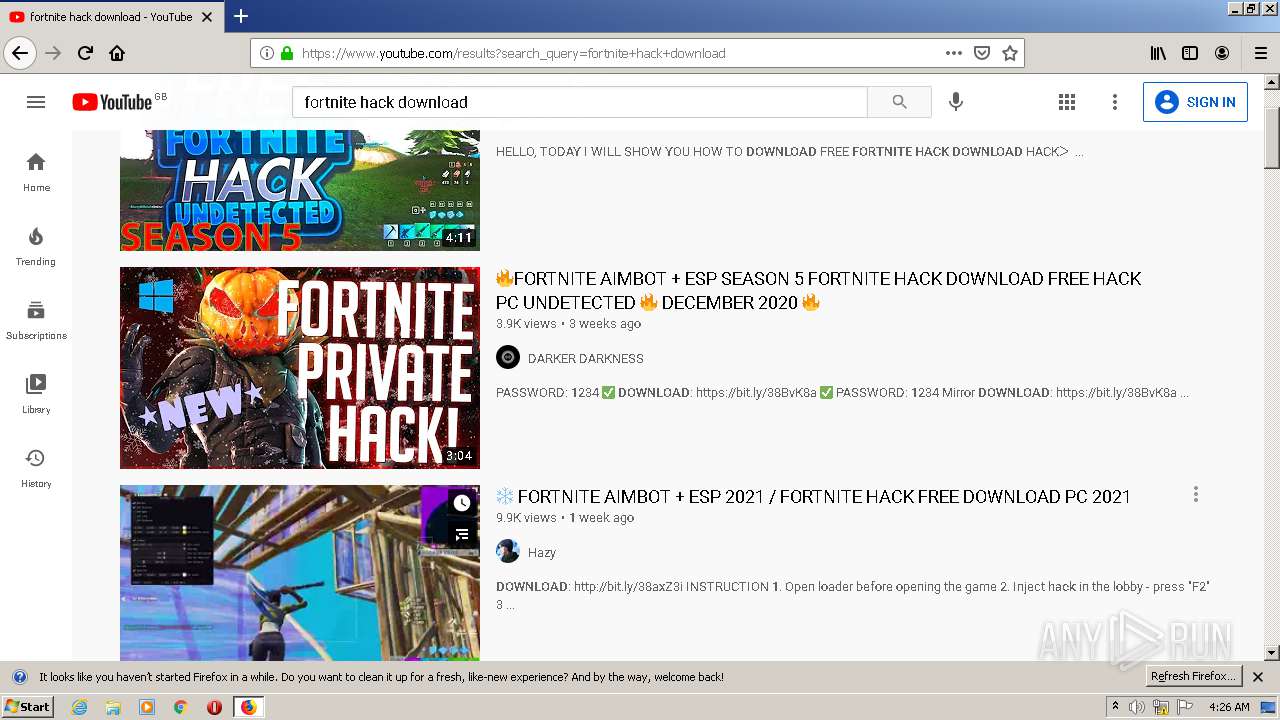1280x720 pixels.
Task: Open the Firefox home page
Action: (117, 53)
